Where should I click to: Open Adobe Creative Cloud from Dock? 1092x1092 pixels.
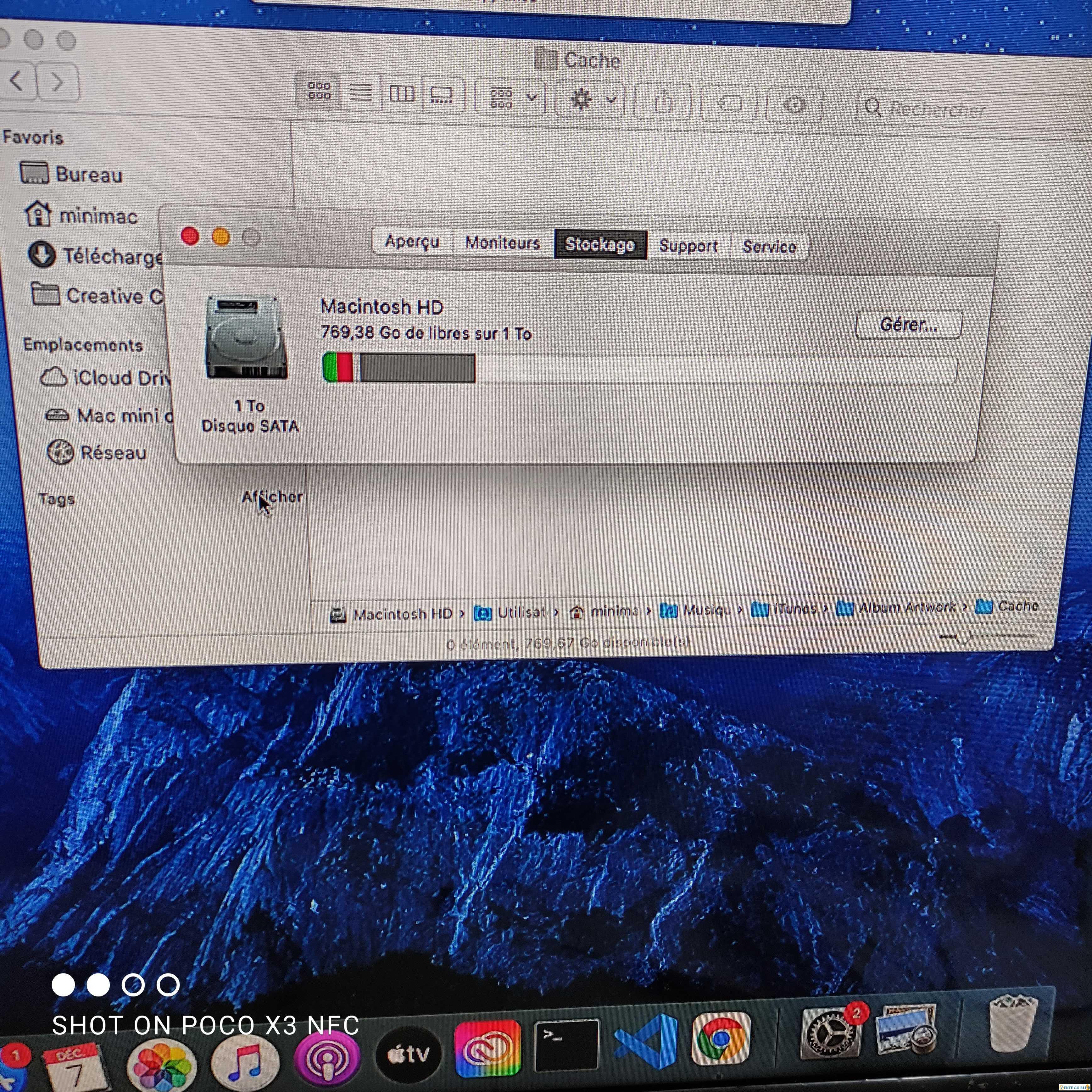[488, 1049]
